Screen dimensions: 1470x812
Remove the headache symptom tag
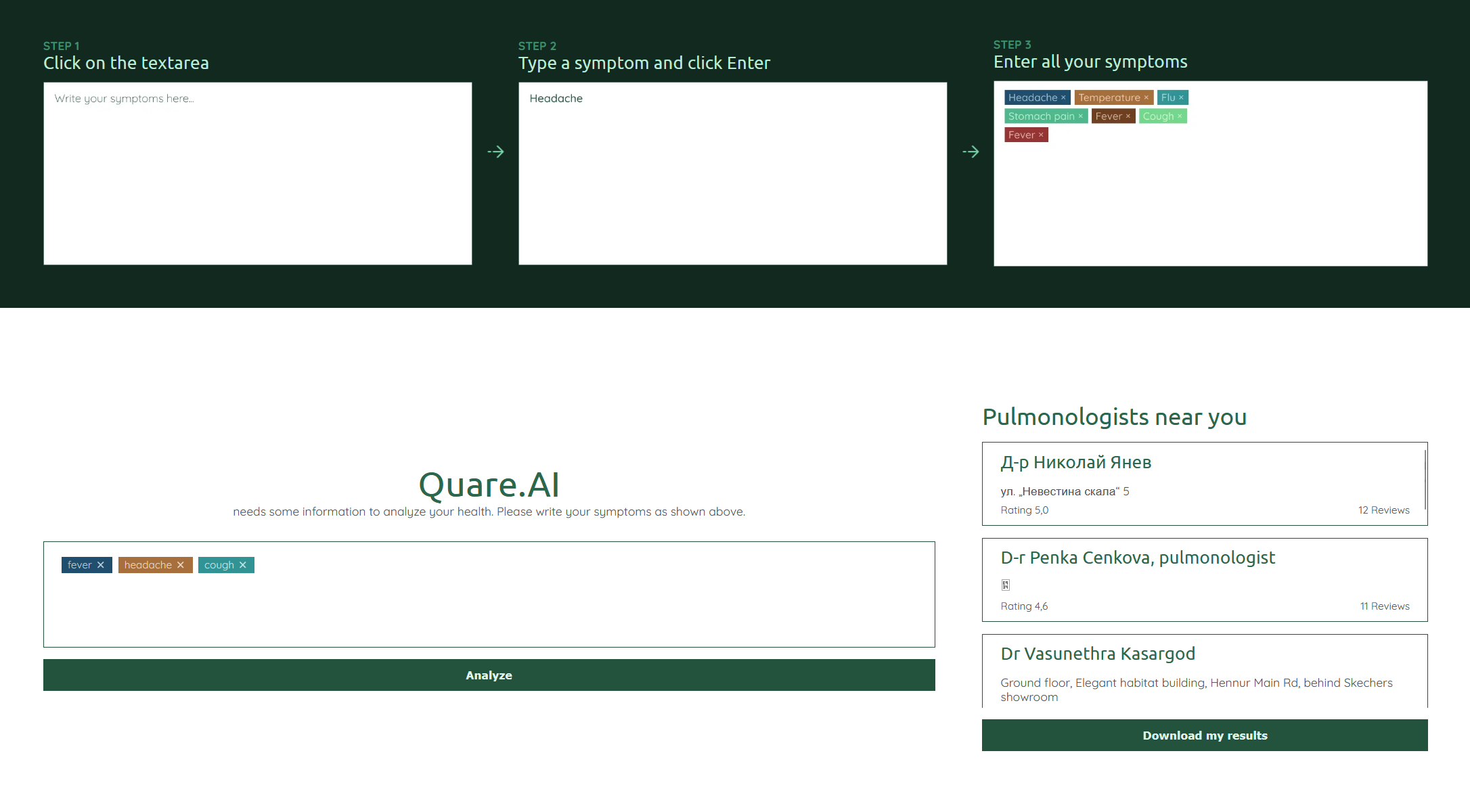click(x=181, y=565)
